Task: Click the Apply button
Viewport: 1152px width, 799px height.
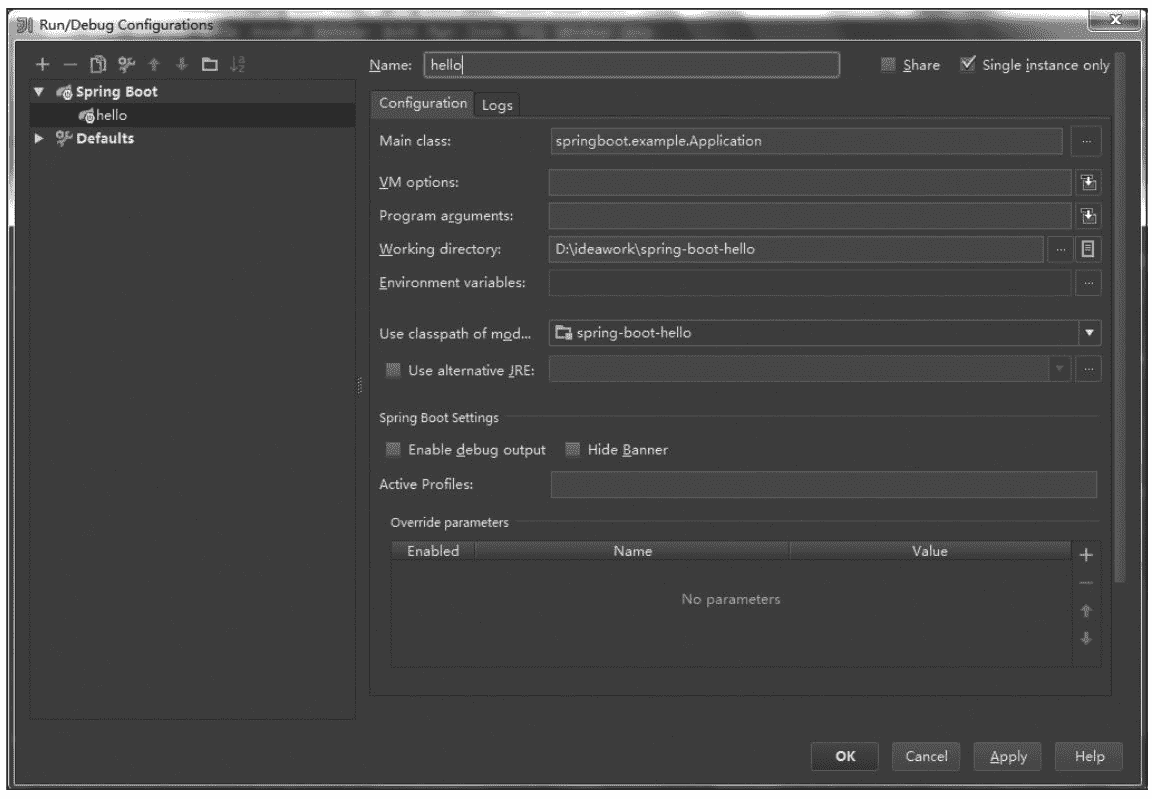Action: pyautogui.click(x=1008, y=757)
